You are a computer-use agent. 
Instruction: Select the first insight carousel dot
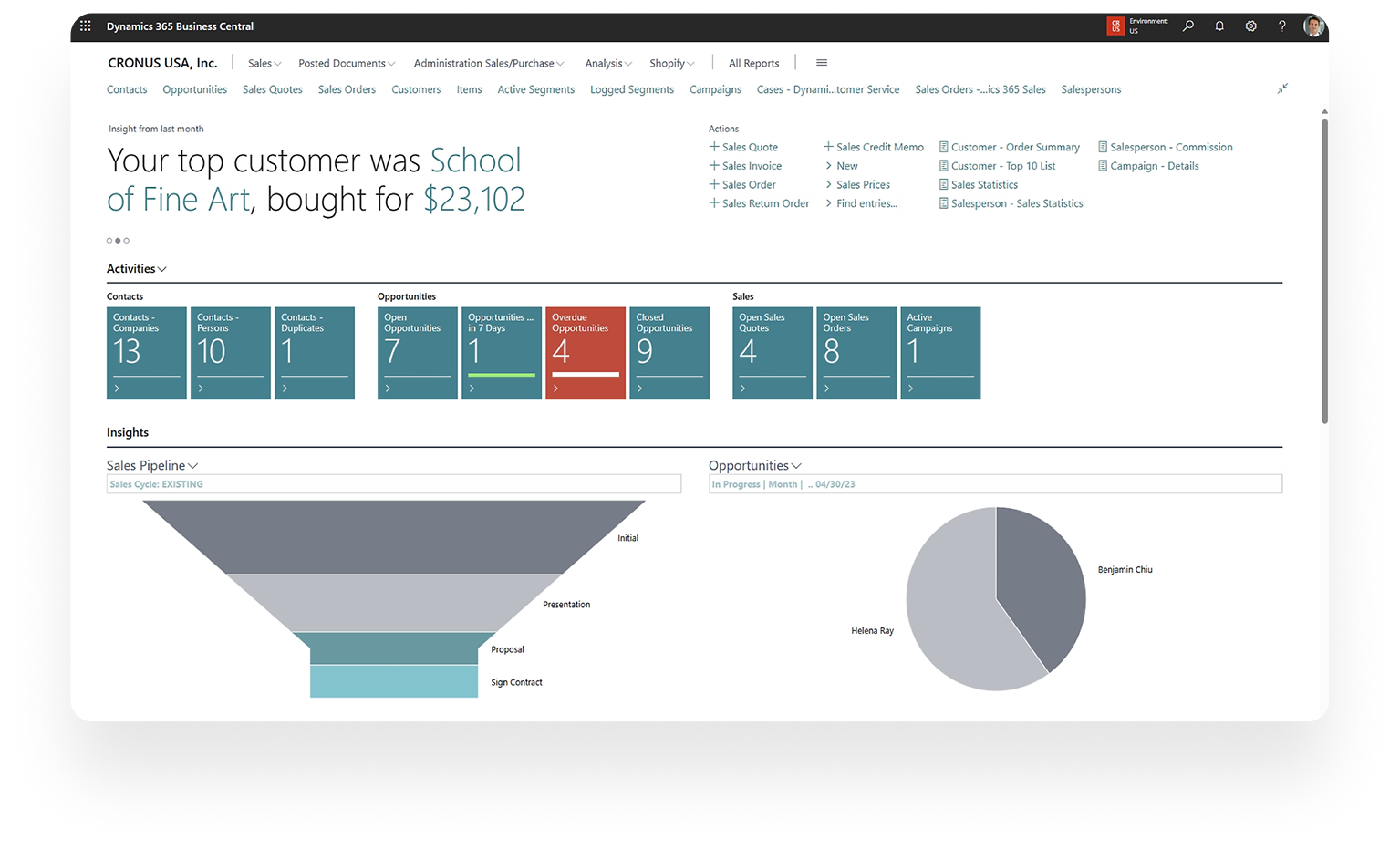[109, 241]
